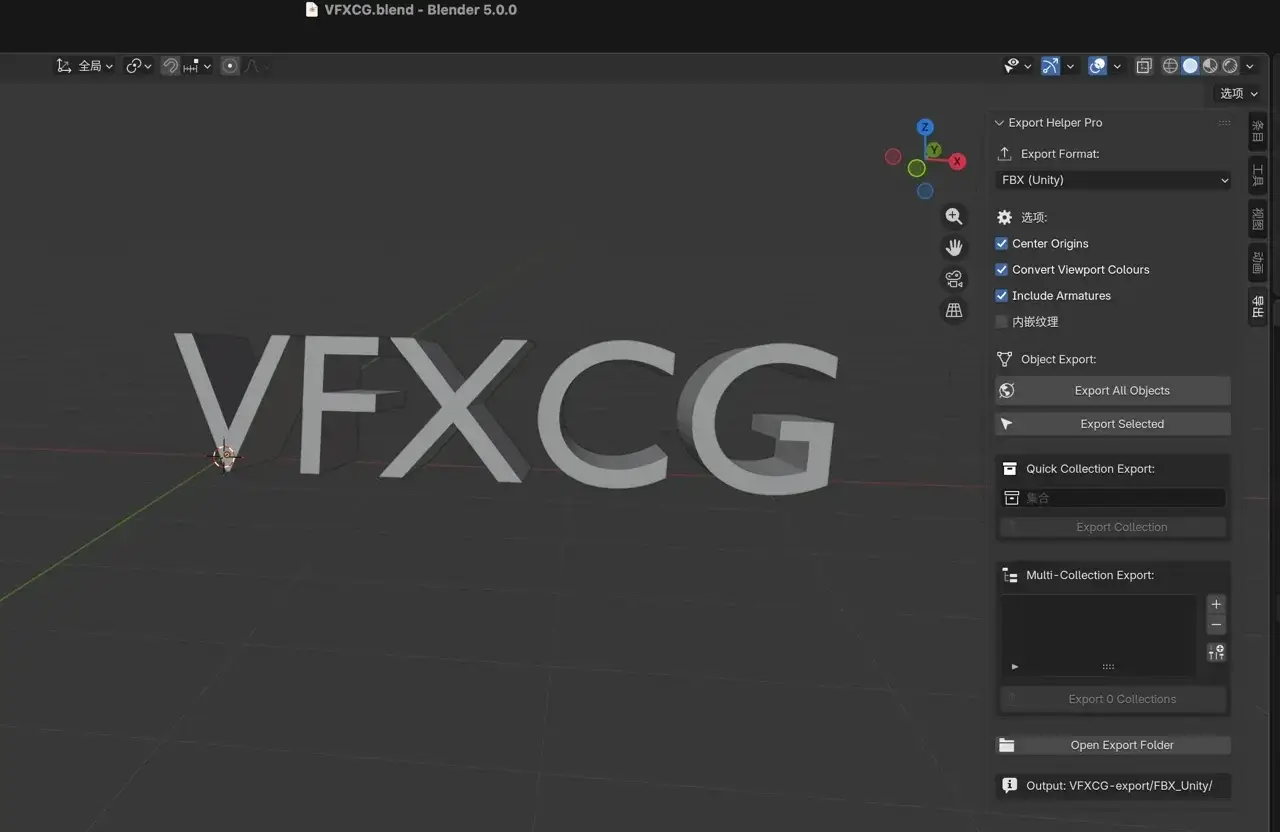Click the hand pan view button

(954, 247)
